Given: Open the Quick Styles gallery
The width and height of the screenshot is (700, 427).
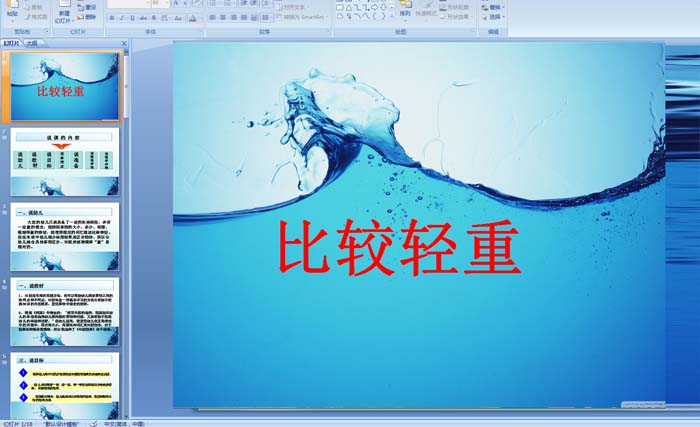Looking at the screenshot, I should point(426,11).
